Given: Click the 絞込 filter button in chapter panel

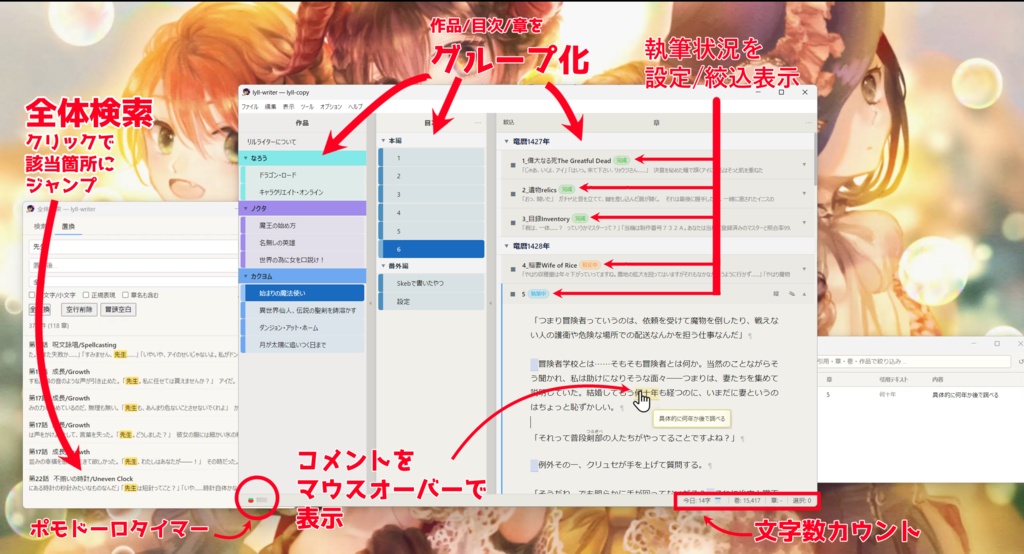Looking at the screenshot, I should (x=509, y=122).
